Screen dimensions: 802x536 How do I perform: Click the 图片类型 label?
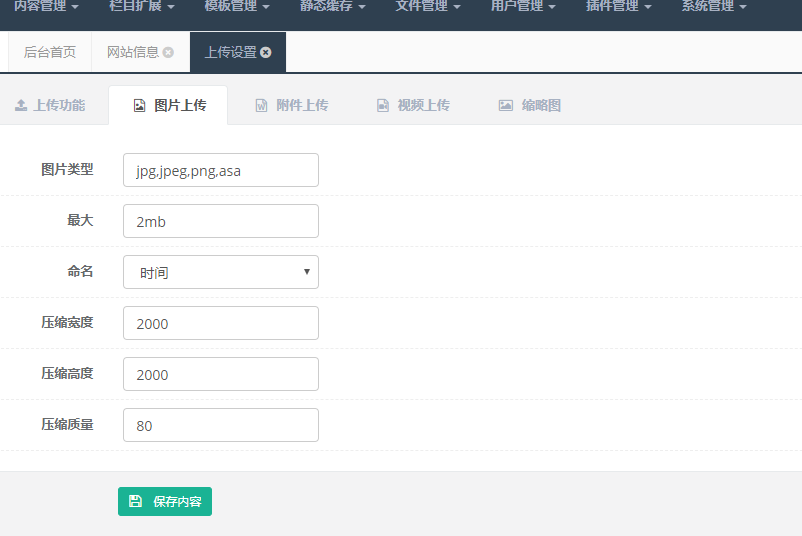(x=68, y=169)
